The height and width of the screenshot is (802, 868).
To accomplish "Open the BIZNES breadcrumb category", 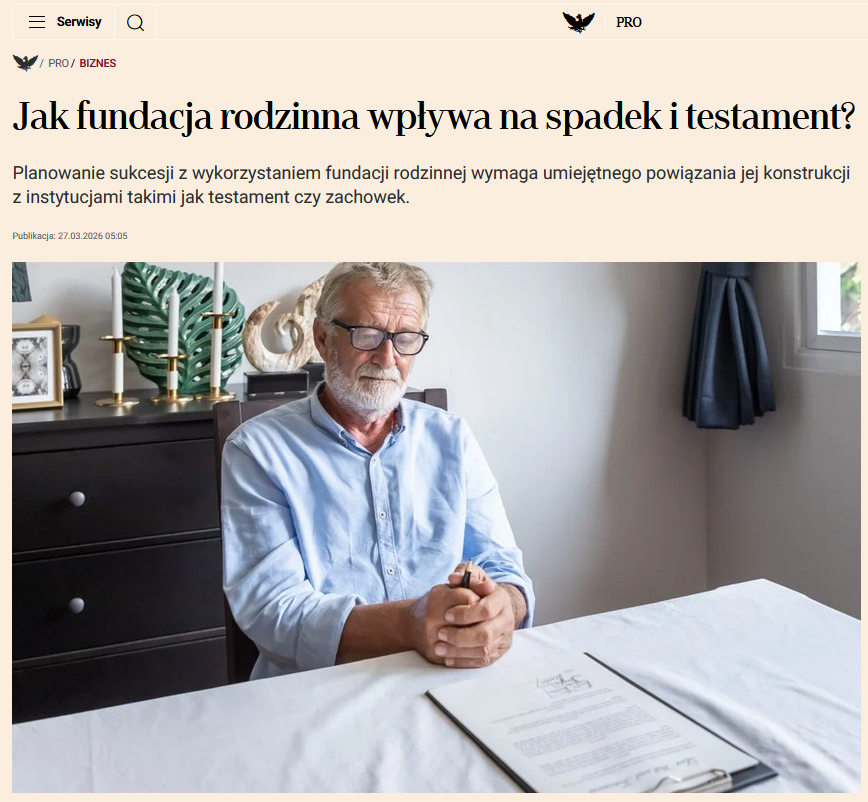I will tap(97, 63).
